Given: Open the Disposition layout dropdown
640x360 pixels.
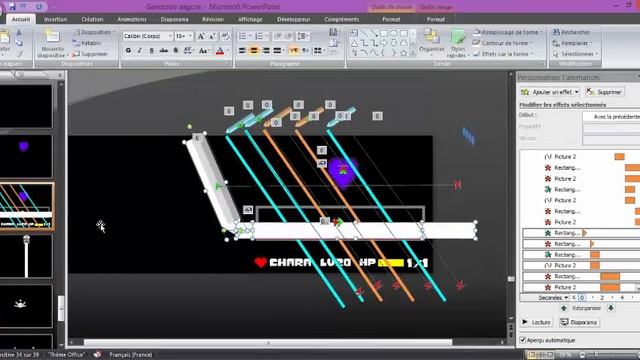Looking at the screenshot, I should [94, 32].
